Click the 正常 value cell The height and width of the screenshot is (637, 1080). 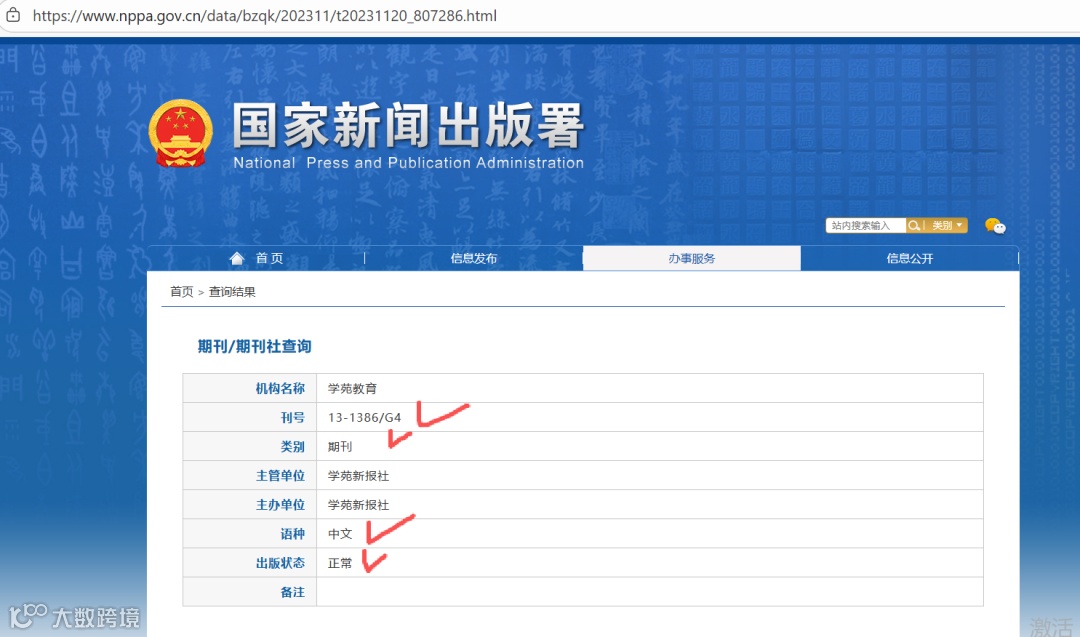(650, 563)
